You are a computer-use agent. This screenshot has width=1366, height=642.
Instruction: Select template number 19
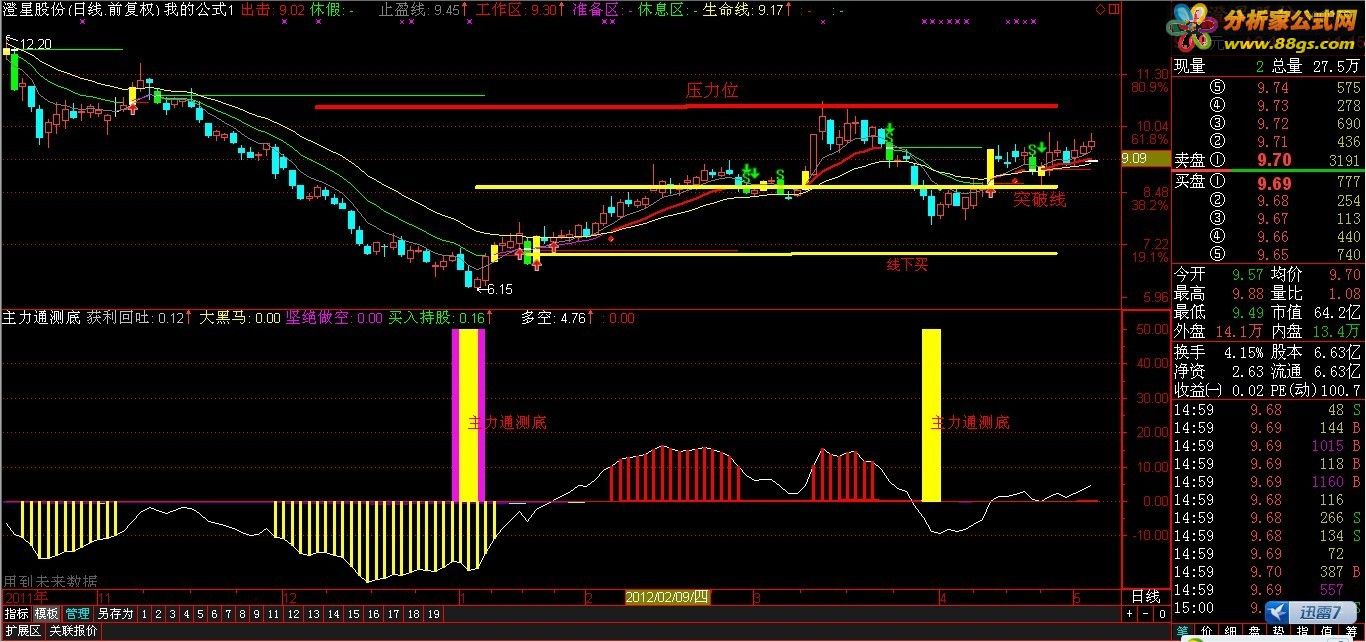(x=433, y=614)
